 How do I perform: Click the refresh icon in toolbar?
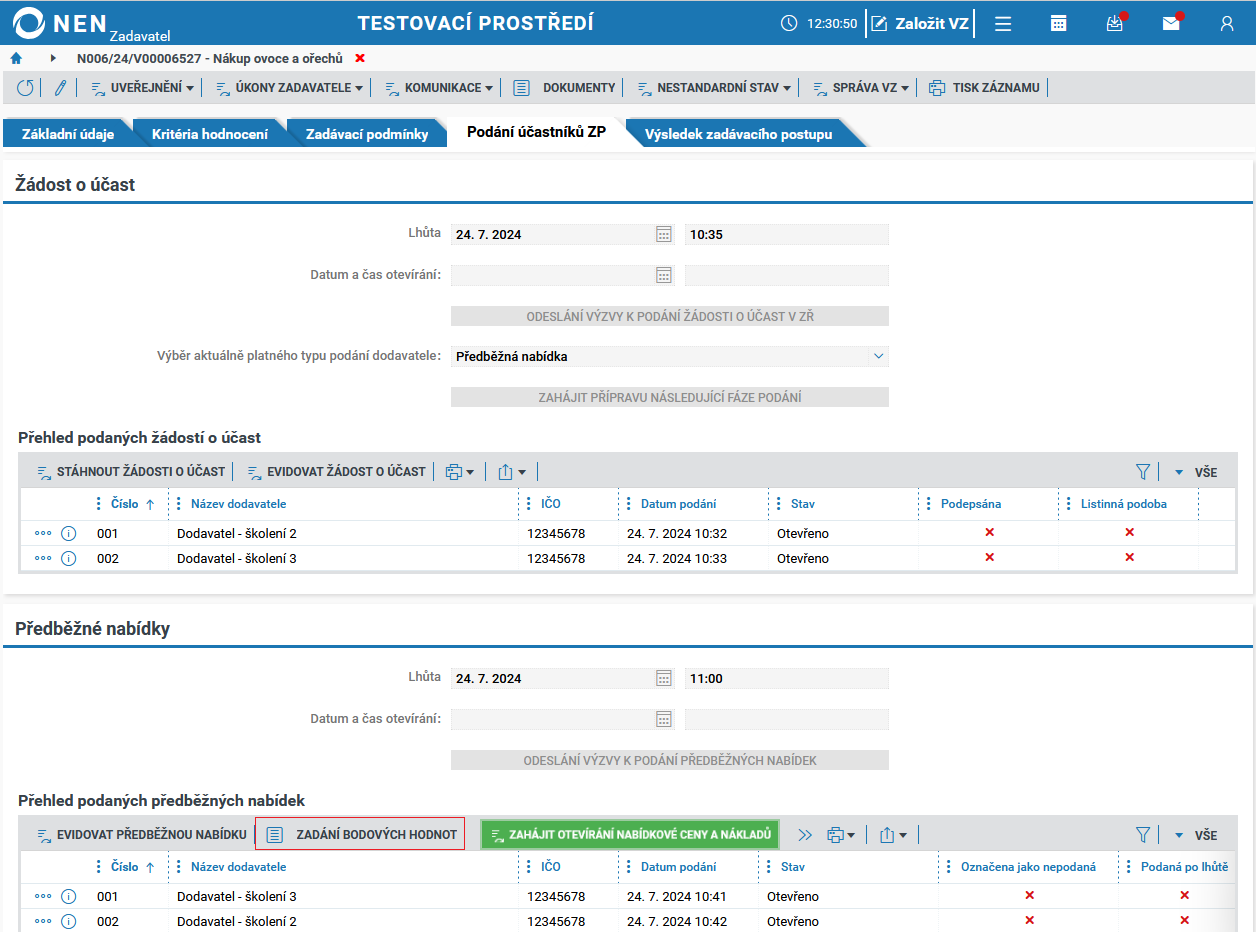point(25,88)
